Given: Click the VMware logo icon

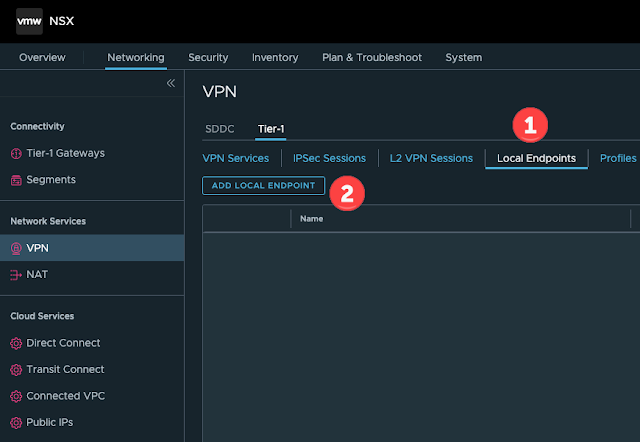Looking at the screenshot, I should [x=29, y=21].
